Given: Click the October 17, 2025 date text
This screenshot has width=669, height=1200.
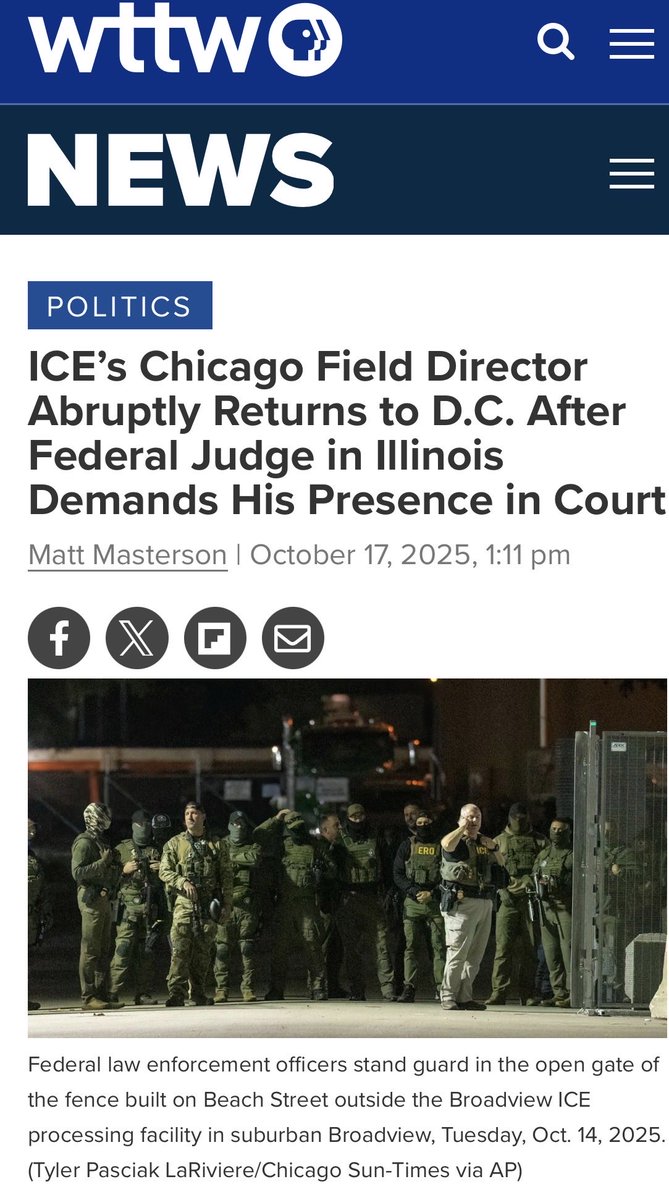Looking at the screenshot, I should click(361, 554).
